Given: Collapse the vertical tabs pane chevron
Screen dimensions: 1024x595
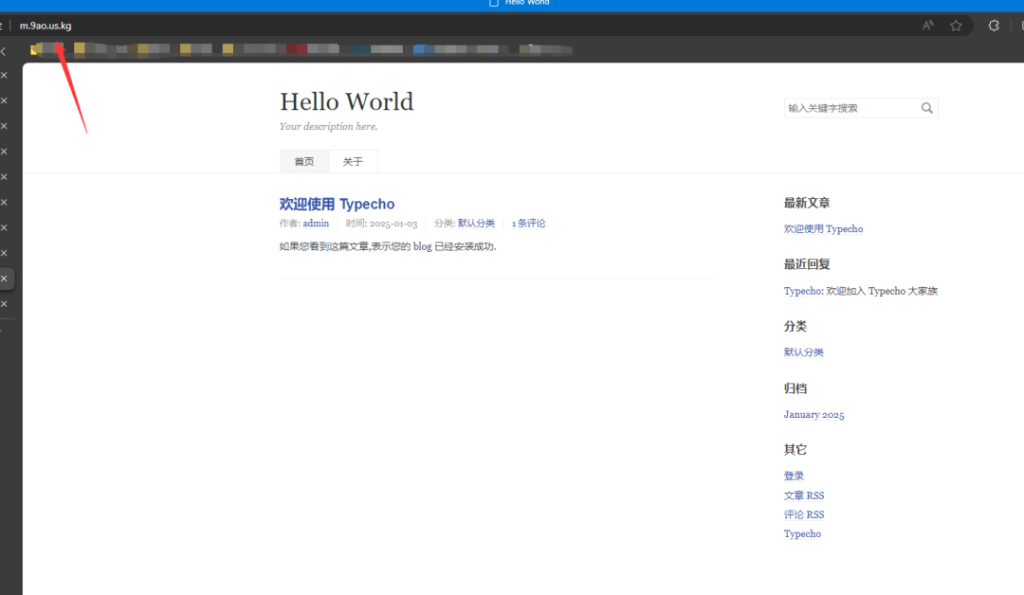Looking at the screenshot, I should (x=4, y=51).
